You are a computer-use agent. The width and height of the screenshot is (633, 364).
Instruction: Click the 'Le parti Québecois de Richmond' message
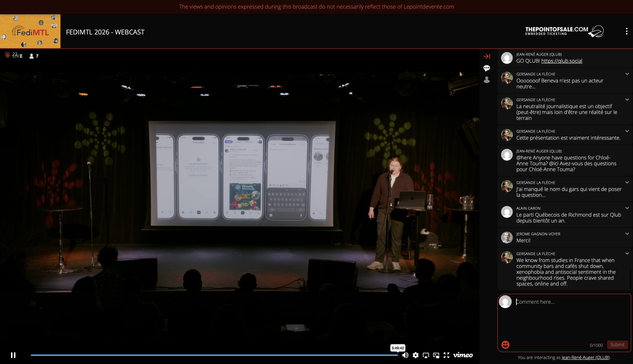[568, 218]
